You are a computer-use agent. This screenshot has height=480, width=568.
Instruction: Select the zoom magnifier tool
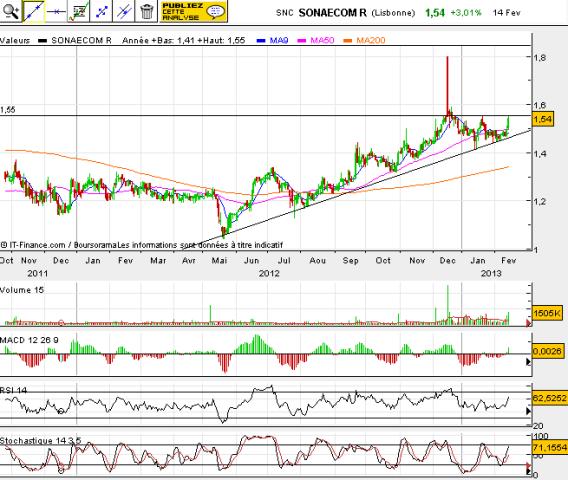point(10,12)
